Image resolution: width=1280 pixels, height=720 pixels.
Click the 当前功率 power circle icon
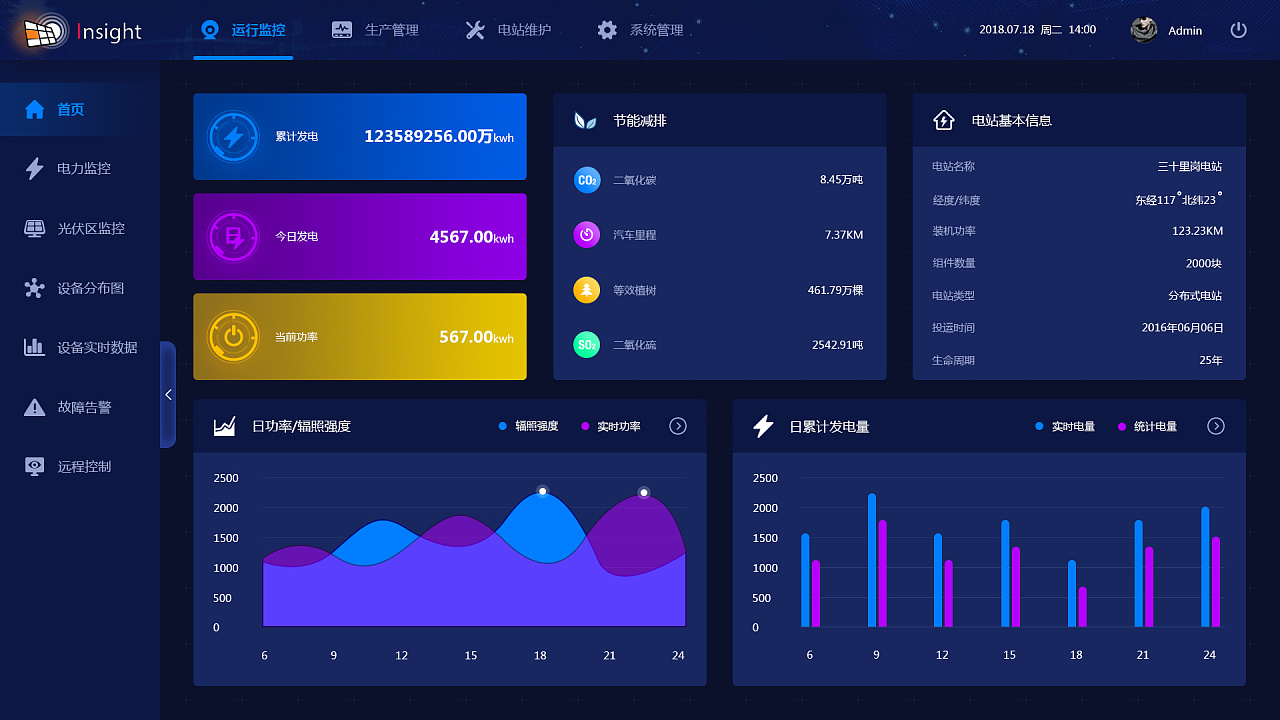233,337
